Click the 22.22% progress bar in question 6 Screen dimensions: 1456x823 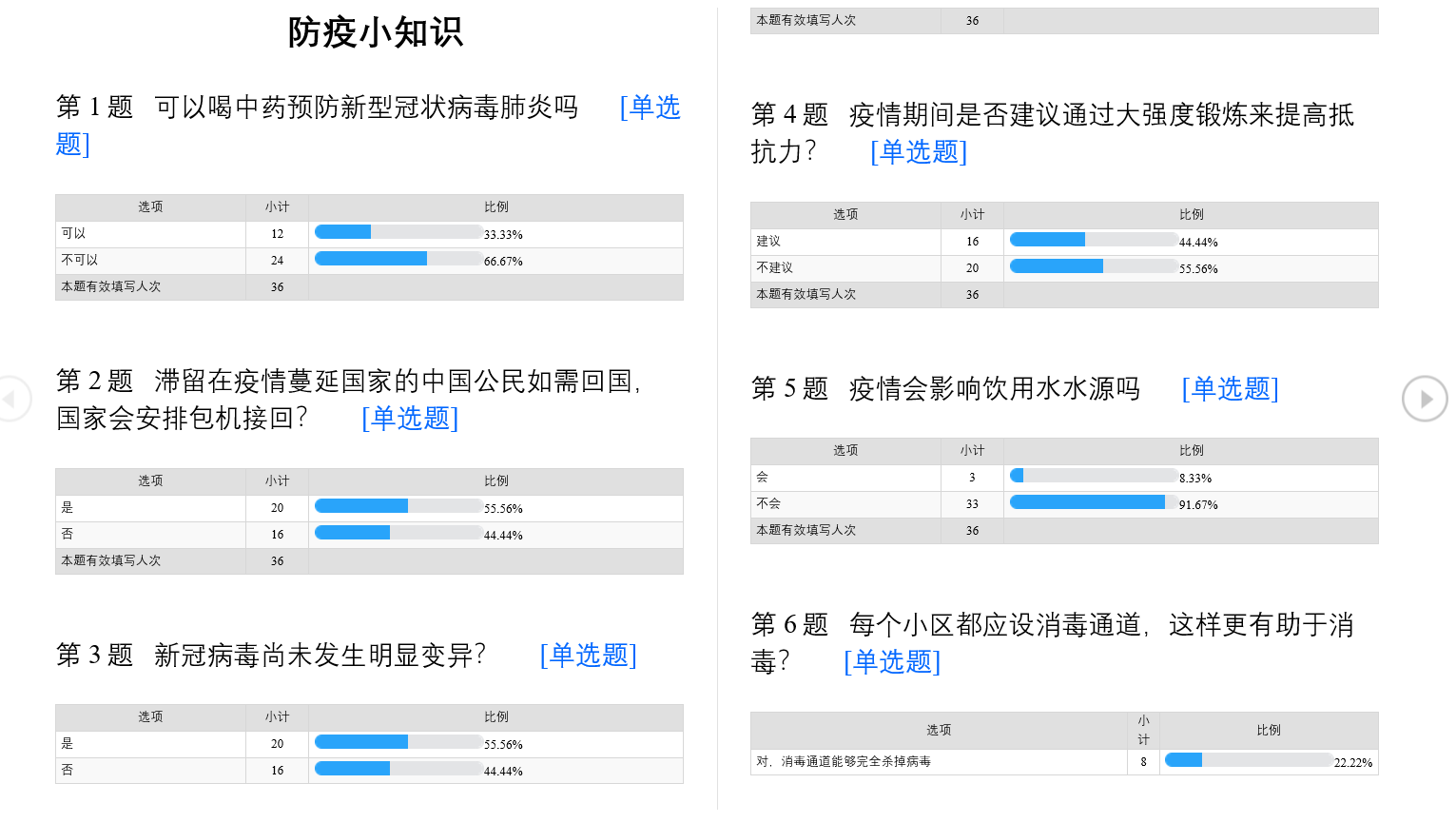[1249, 760]
